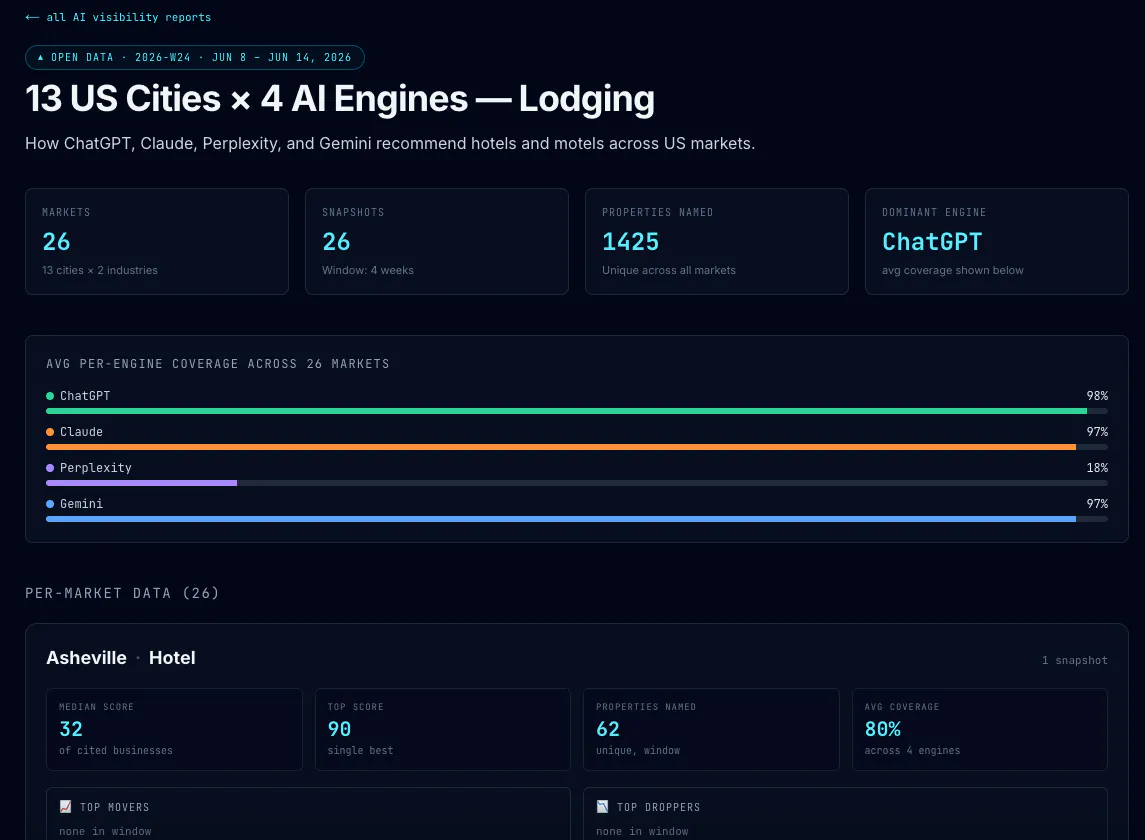1145x840 pixels.
Task: Click the ChatGPT engine label
Action: pos(85,396)
